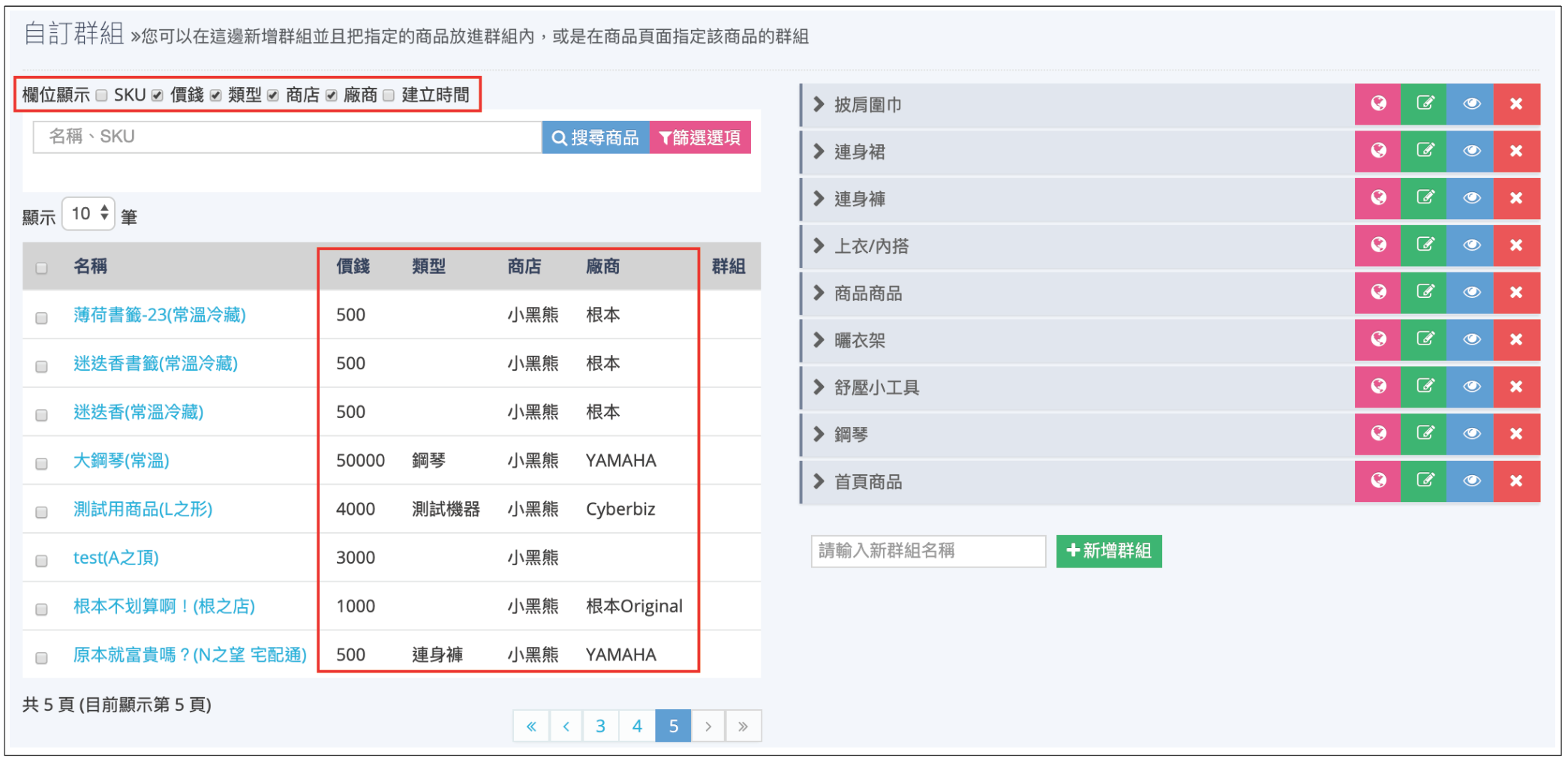This screenshot has height=761, width=1568.
Task: Open product 根本不划算啊！(根之店)
Action: click(x=164, y=606)
